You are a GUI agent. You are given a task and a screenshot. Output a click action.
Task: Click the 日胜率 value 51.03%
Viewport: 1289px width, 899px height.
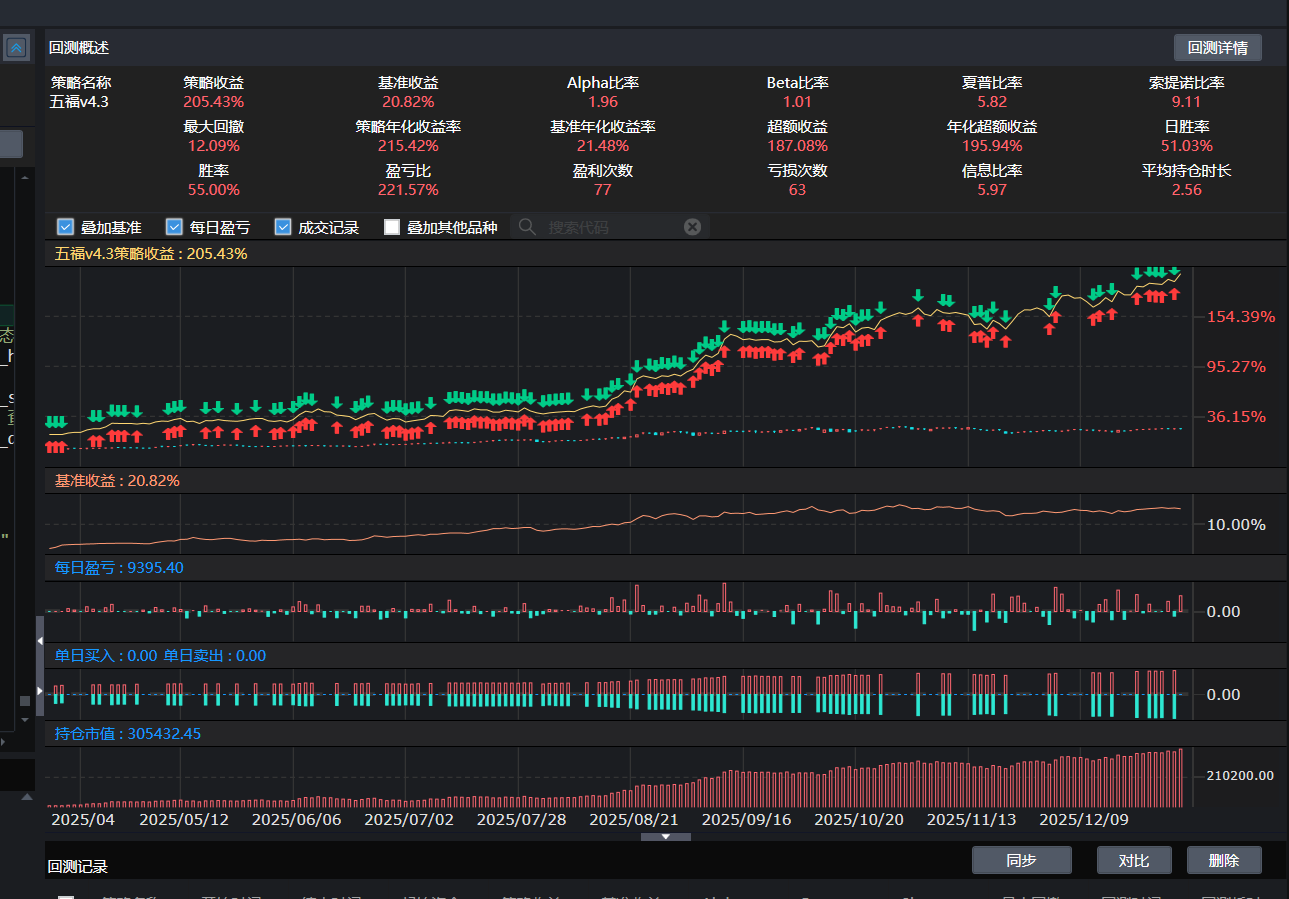coord(1186,145)
